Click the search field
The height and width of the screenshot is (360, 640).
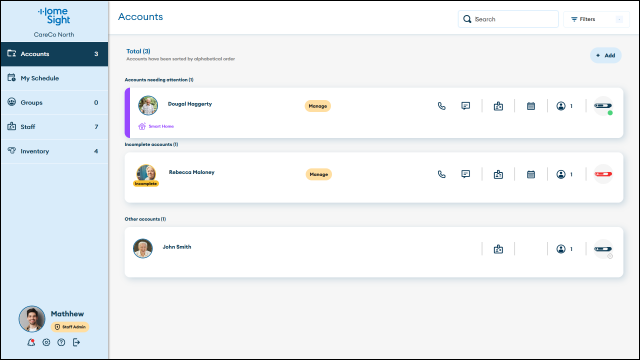point(508,19)
